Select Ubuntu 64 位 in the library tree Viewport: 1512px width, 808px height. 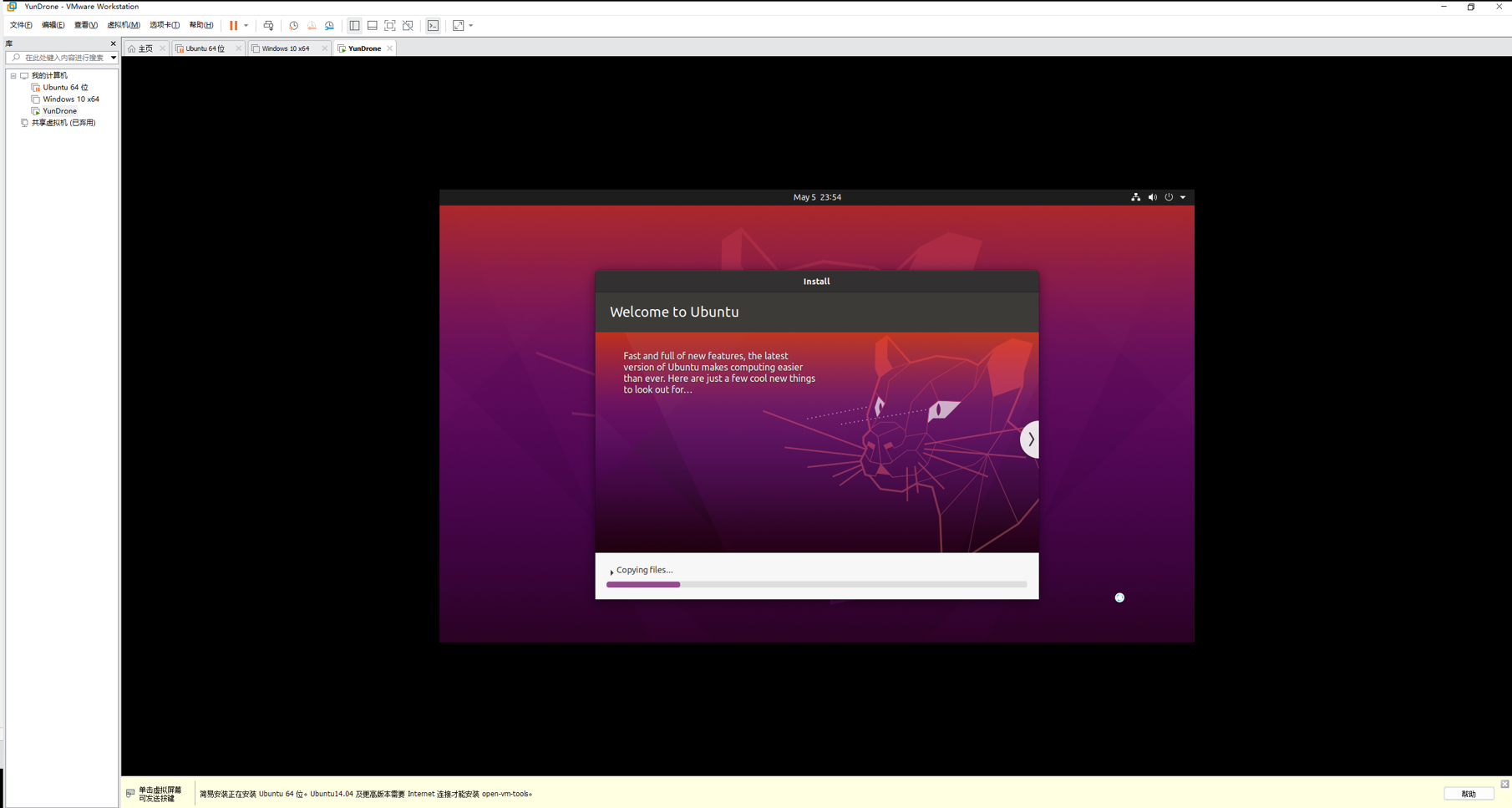(x=65, y=88)
